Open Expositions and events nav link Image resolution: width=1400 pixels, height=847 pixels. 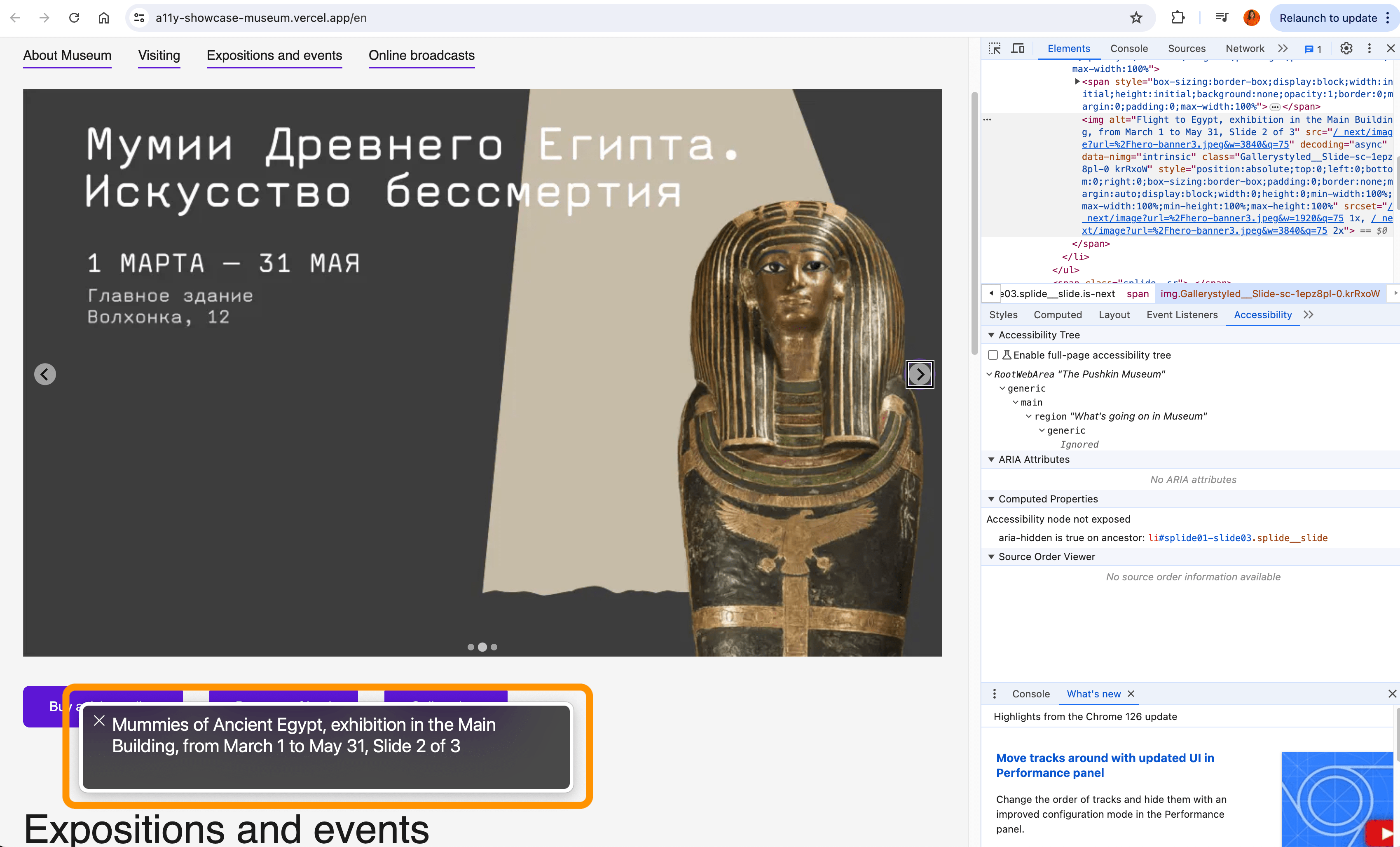[274, 55]
